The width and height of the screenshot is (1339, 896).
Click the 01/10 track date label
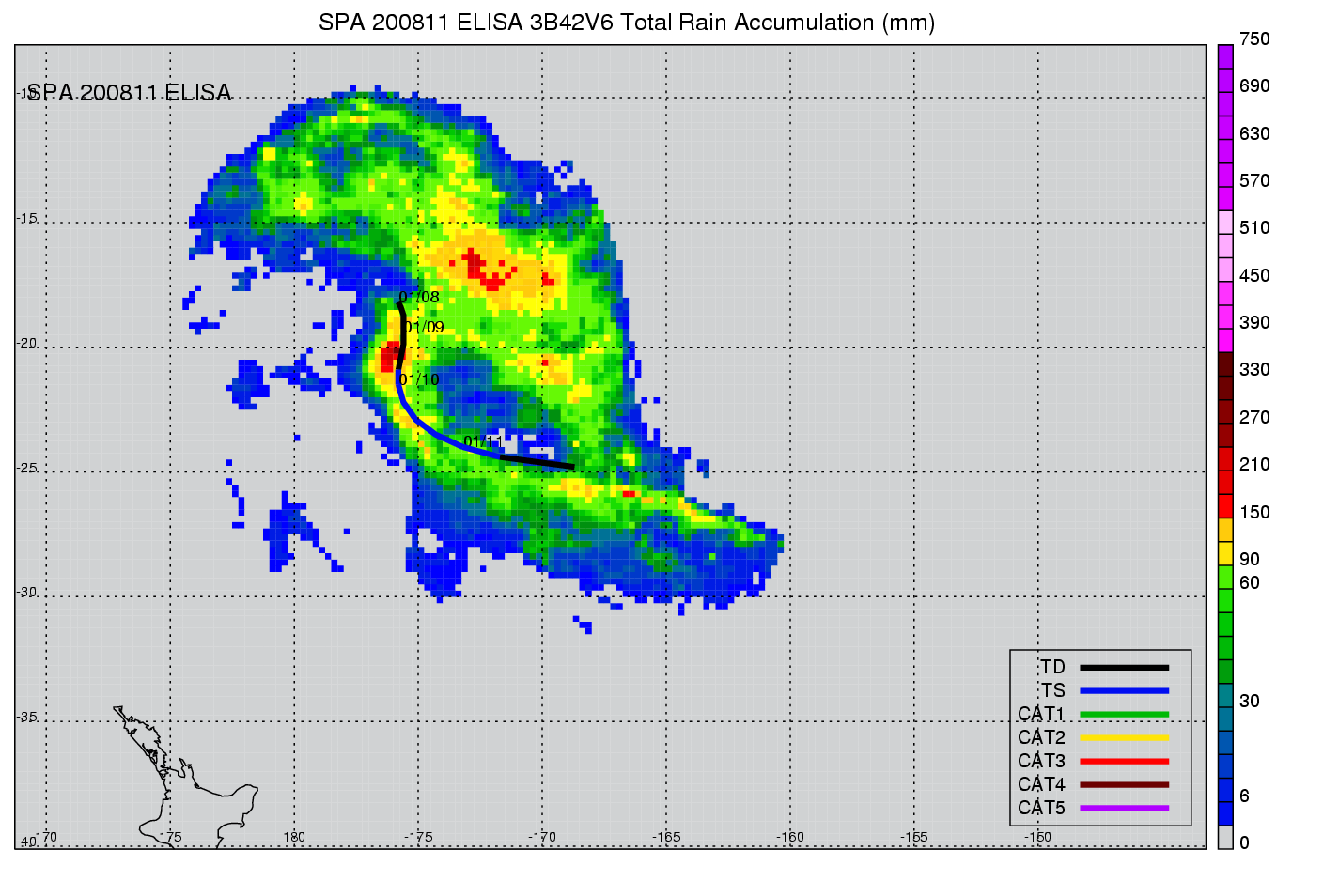click(420, 380)
